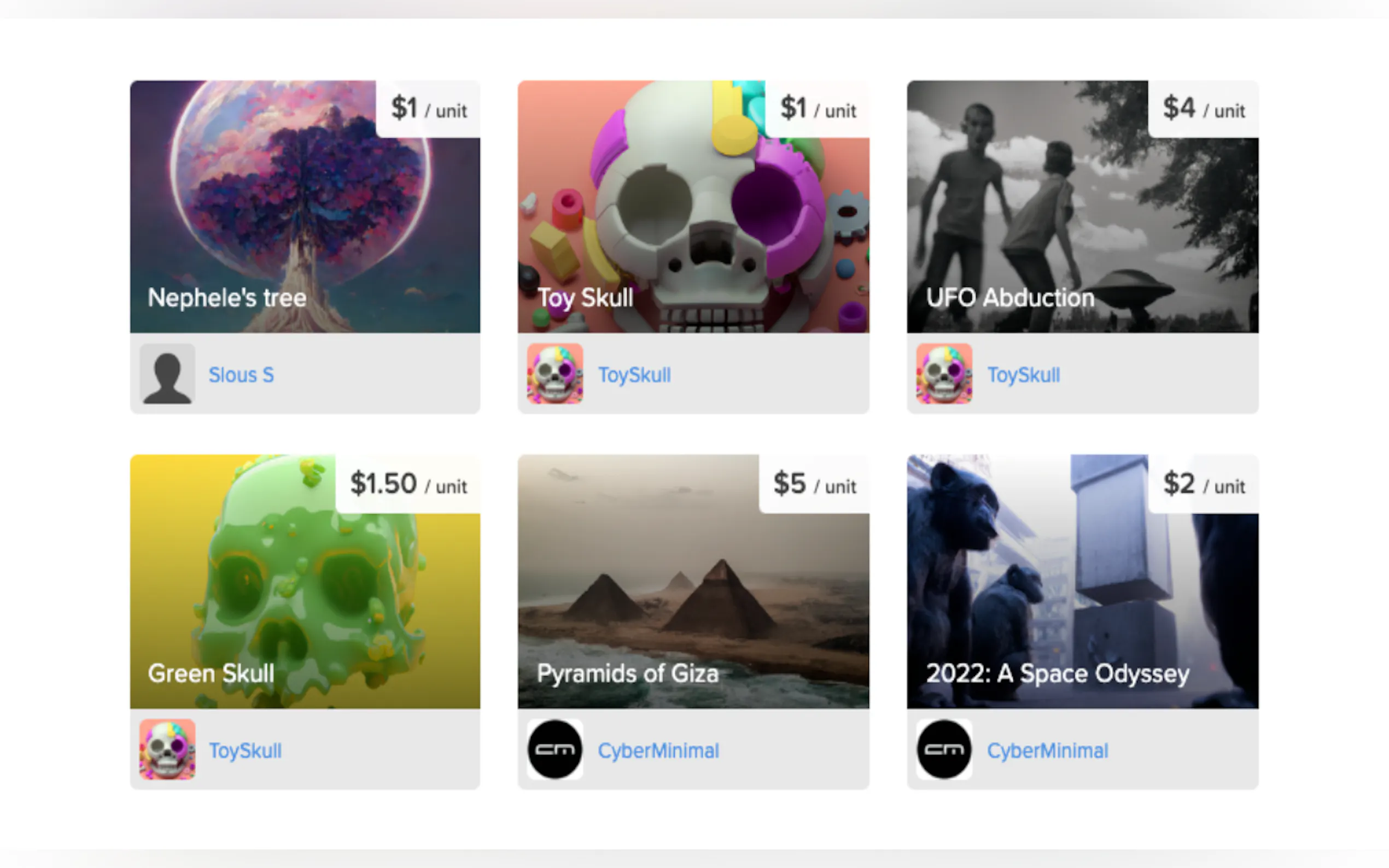Image resolution: width=1389 pixels, height=868 pixels.
Task: Open ToySkull name link below UFO Abduction
Action: click(x=1023, y=375)
